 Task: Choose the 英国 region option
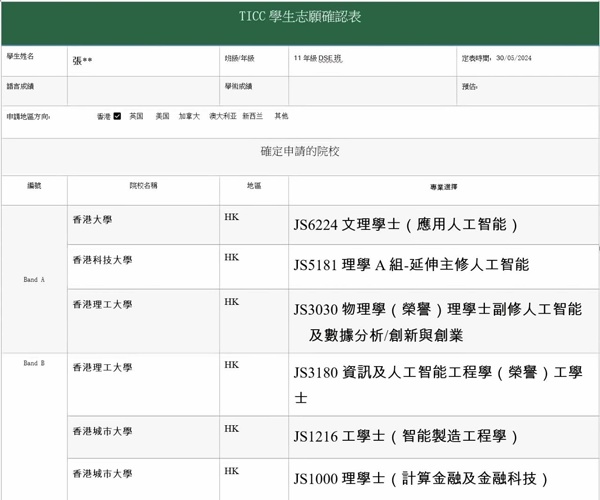[x=136, y=116]
